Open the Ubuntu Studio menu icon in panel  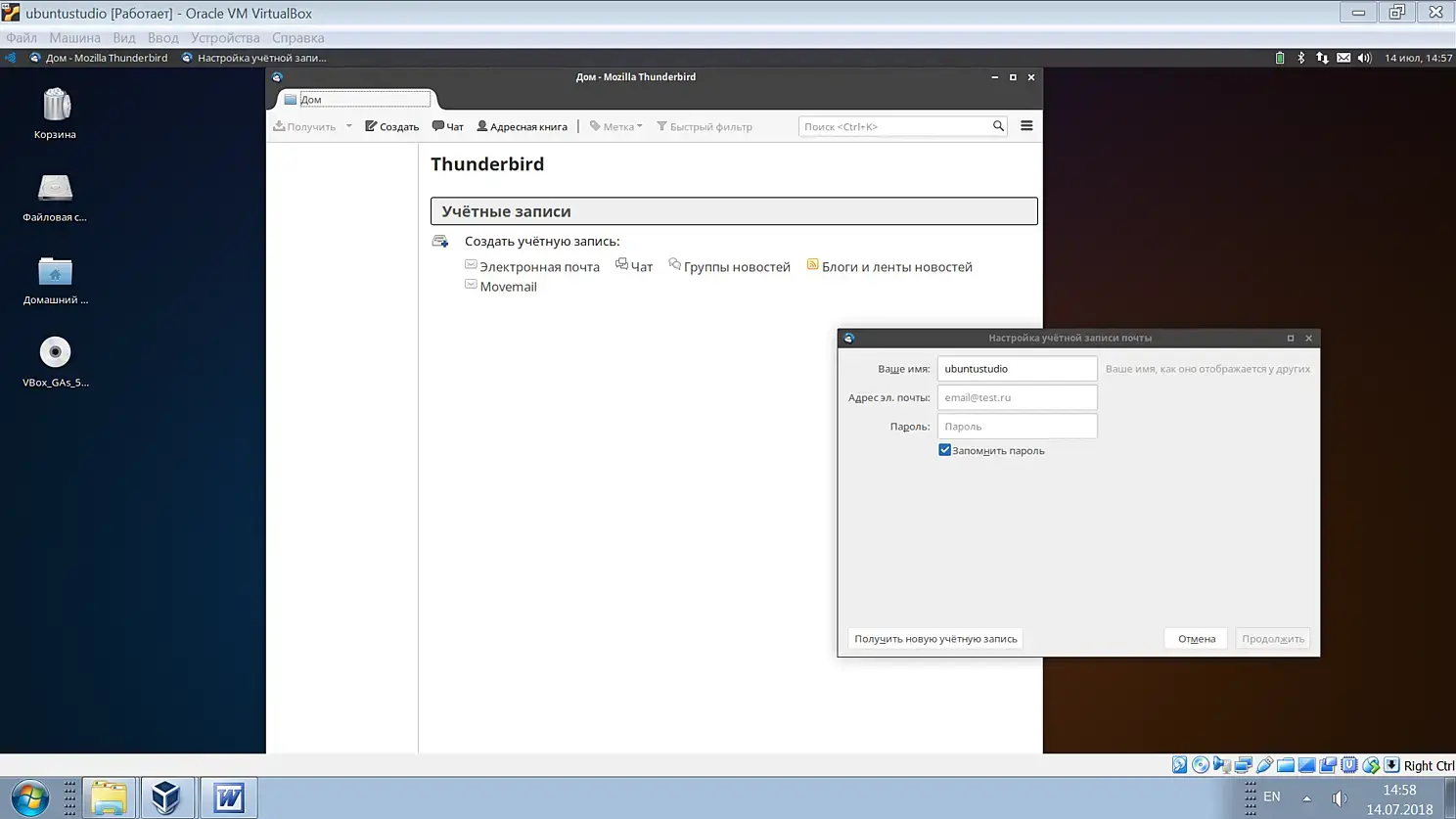tap(11, 58)
